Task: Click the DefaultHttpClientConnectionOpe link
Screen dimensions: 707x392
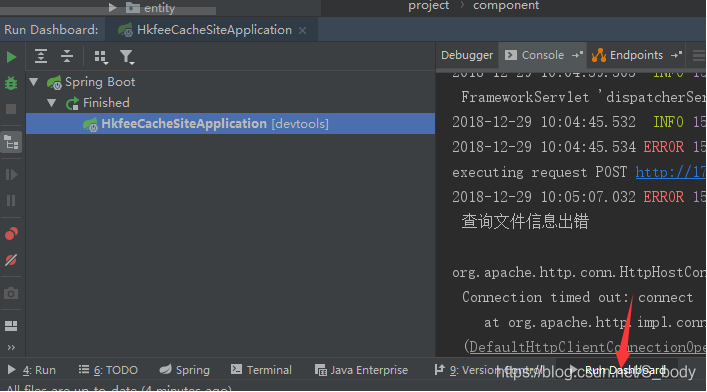Action: [587, 347]
